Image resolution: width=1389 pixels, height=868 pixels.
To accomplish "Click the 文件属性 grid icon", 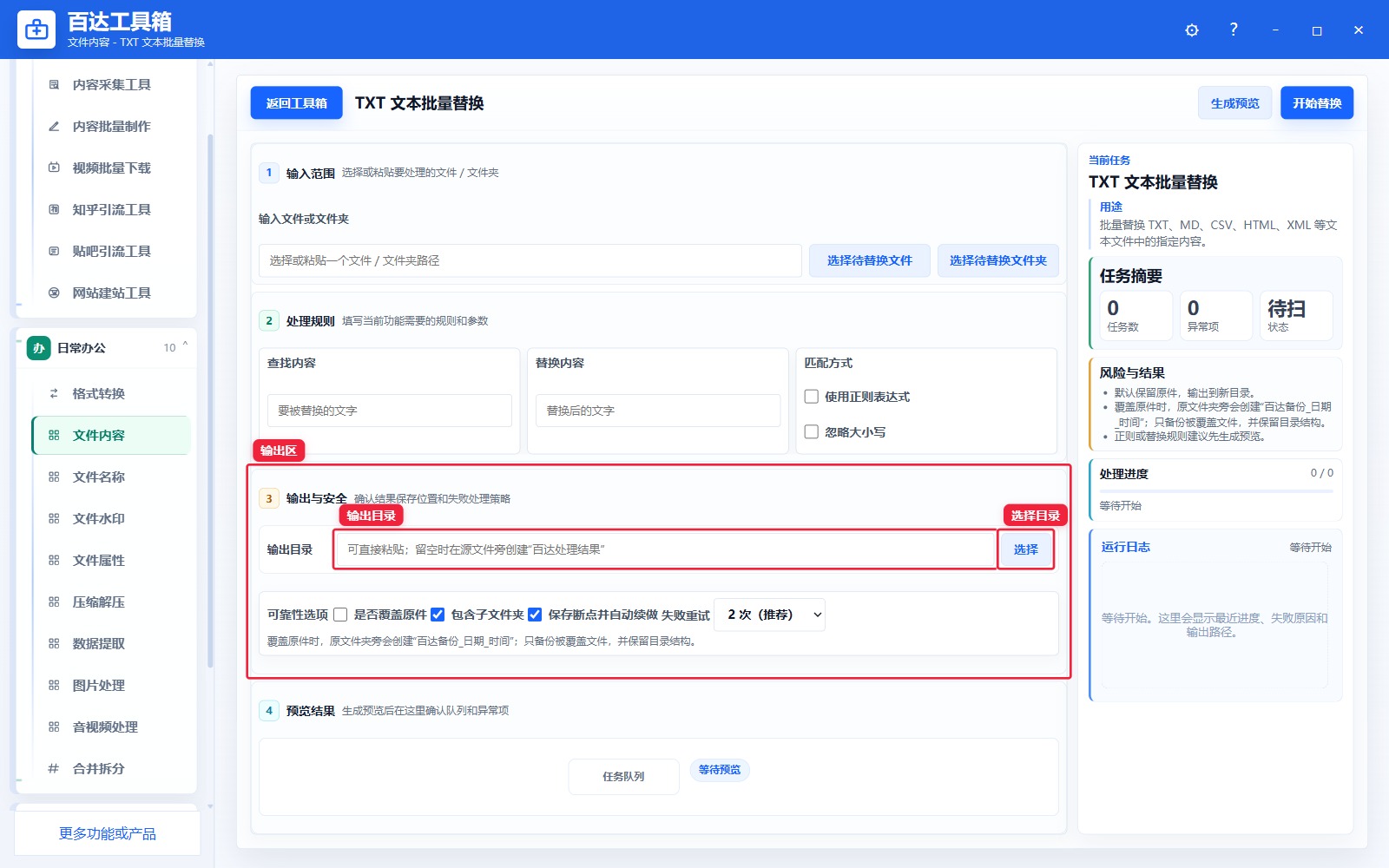I will 54,561.
